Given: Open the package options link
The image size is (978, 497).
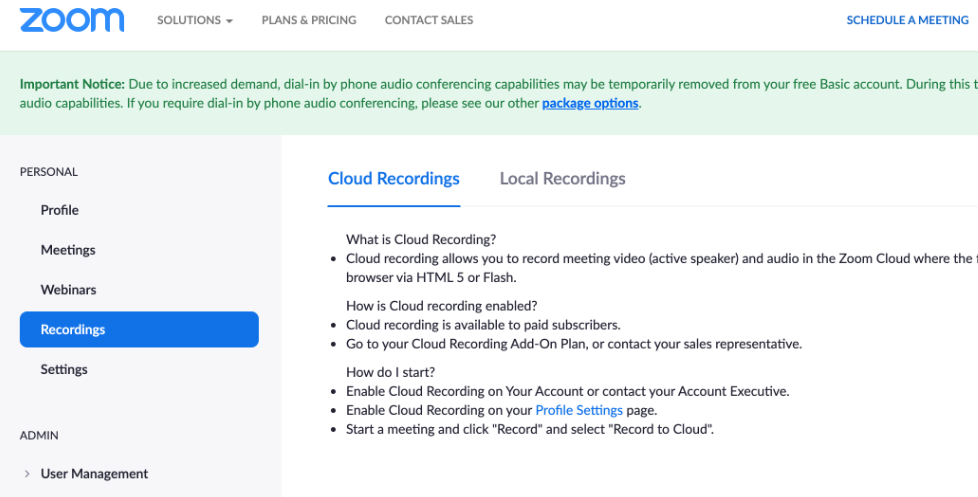Looking at the screenshot, I should point(590,103).
